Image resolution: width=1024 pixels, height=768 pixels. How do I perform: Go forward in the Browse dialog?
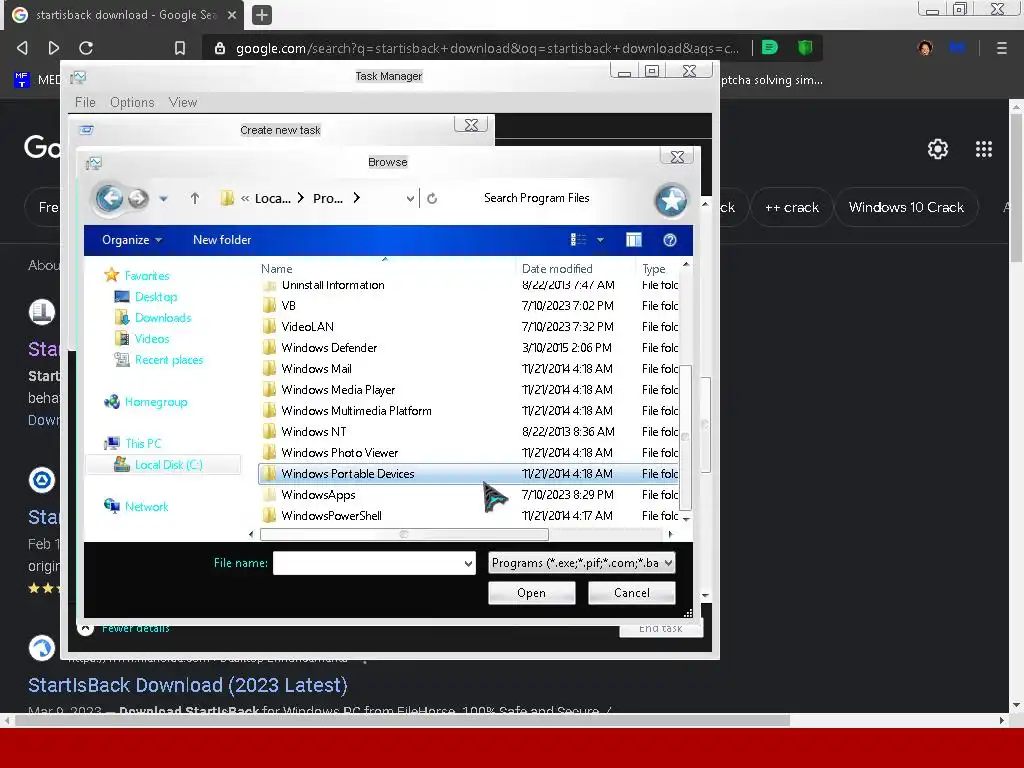(x=138, y=198)
